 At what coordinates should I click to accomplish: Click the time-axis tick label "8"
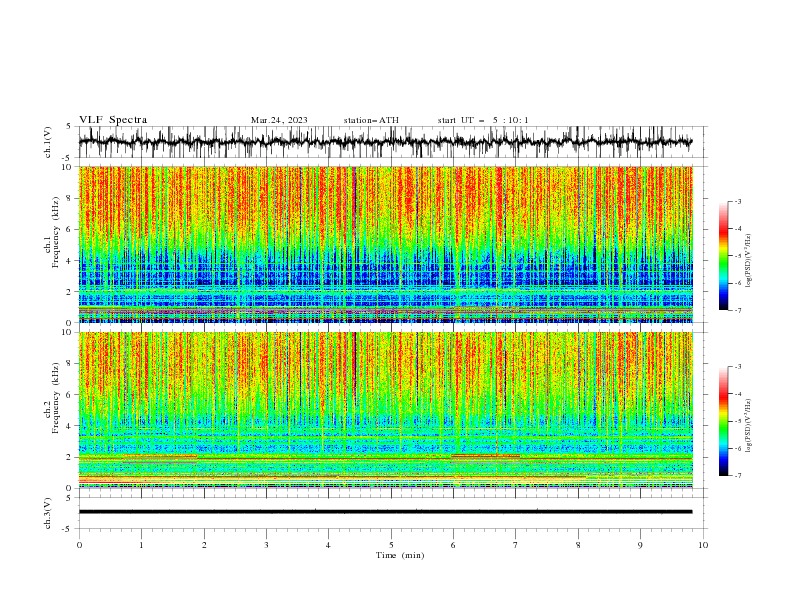pyautogui.click(x=578, y=545)
